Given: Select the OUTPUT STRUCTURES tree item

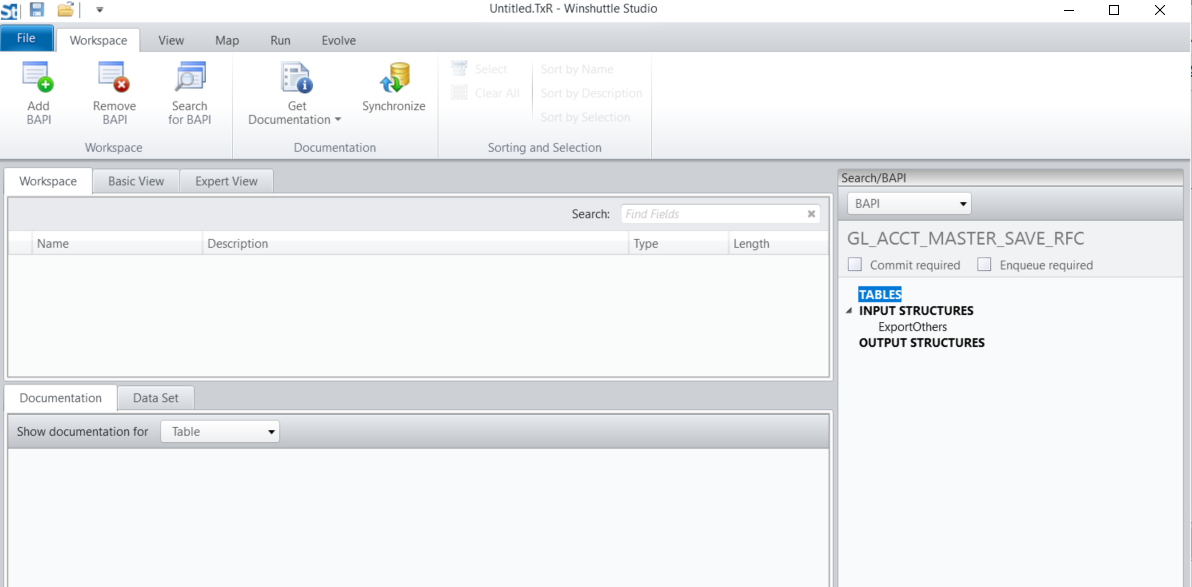Looking at the screenshot, I should [921, 343].
